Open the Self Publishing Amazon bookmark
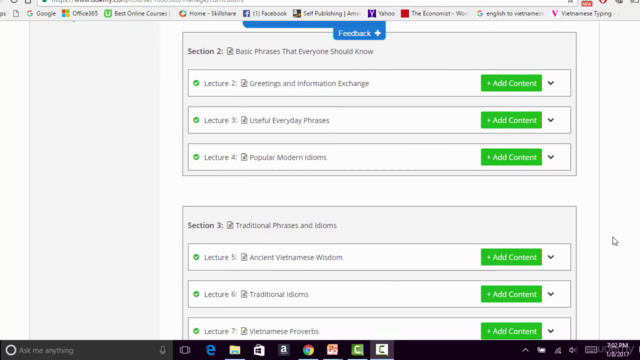This screenshot has width=640, height=360. tap(327, 13)
